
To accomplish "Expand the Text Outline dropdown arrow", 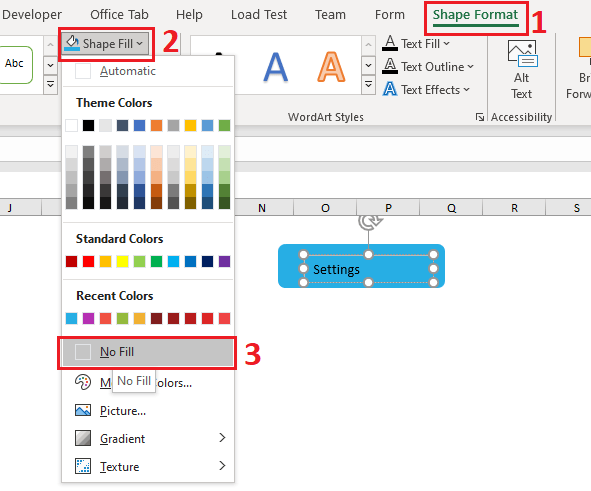I will click(x=470, y=67).
